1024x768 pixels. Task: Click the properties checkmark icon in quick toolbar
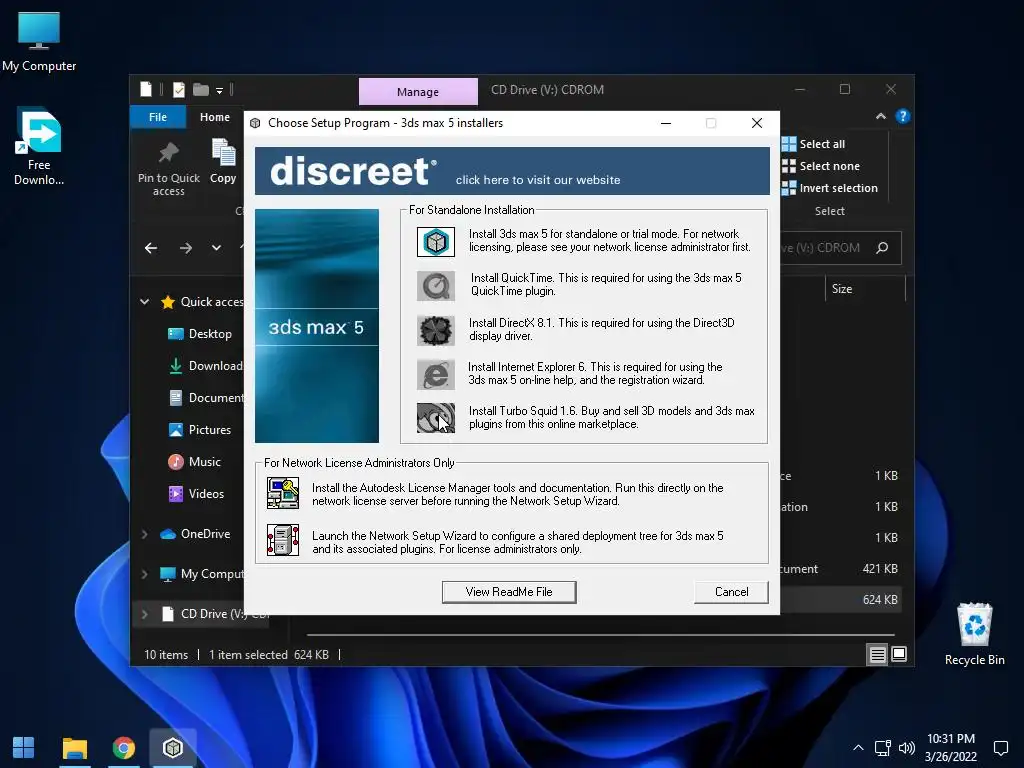(x=178, y=89)
